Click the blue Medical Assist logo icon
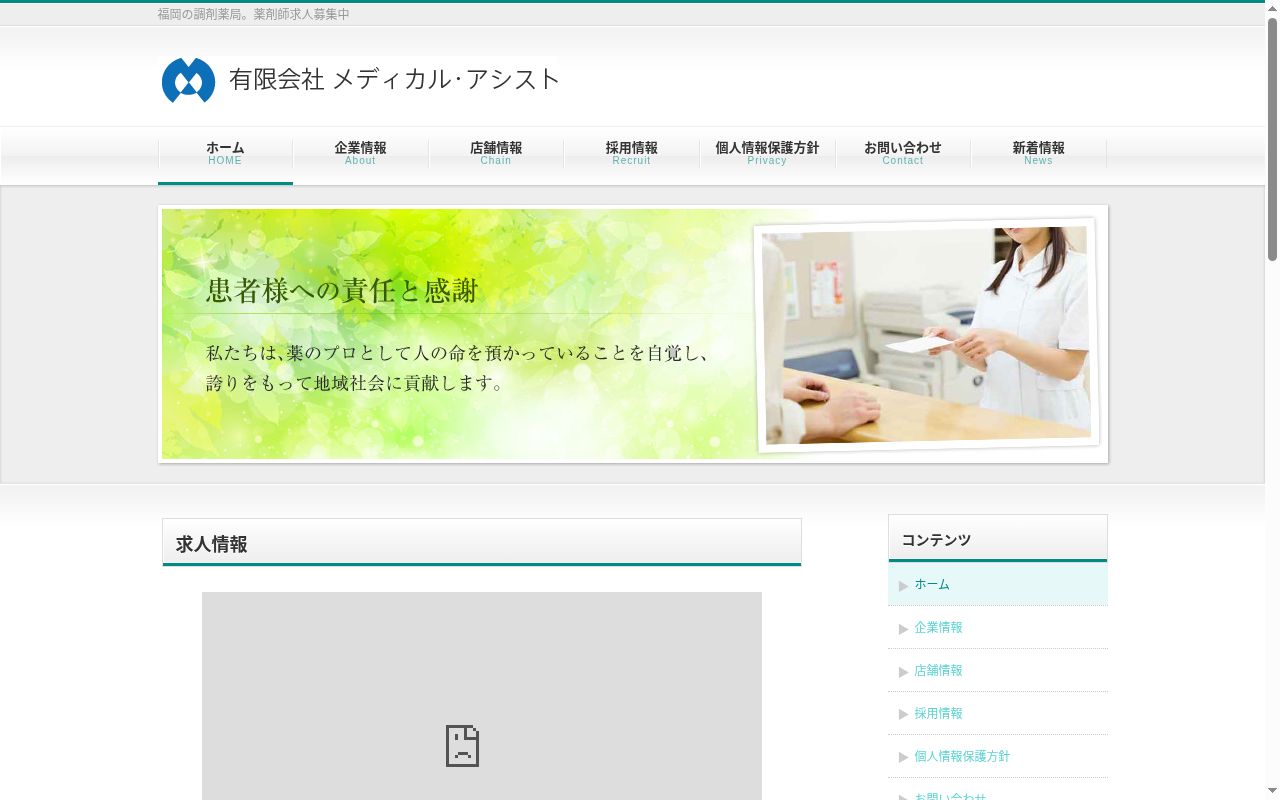 [x=188, y=80]
